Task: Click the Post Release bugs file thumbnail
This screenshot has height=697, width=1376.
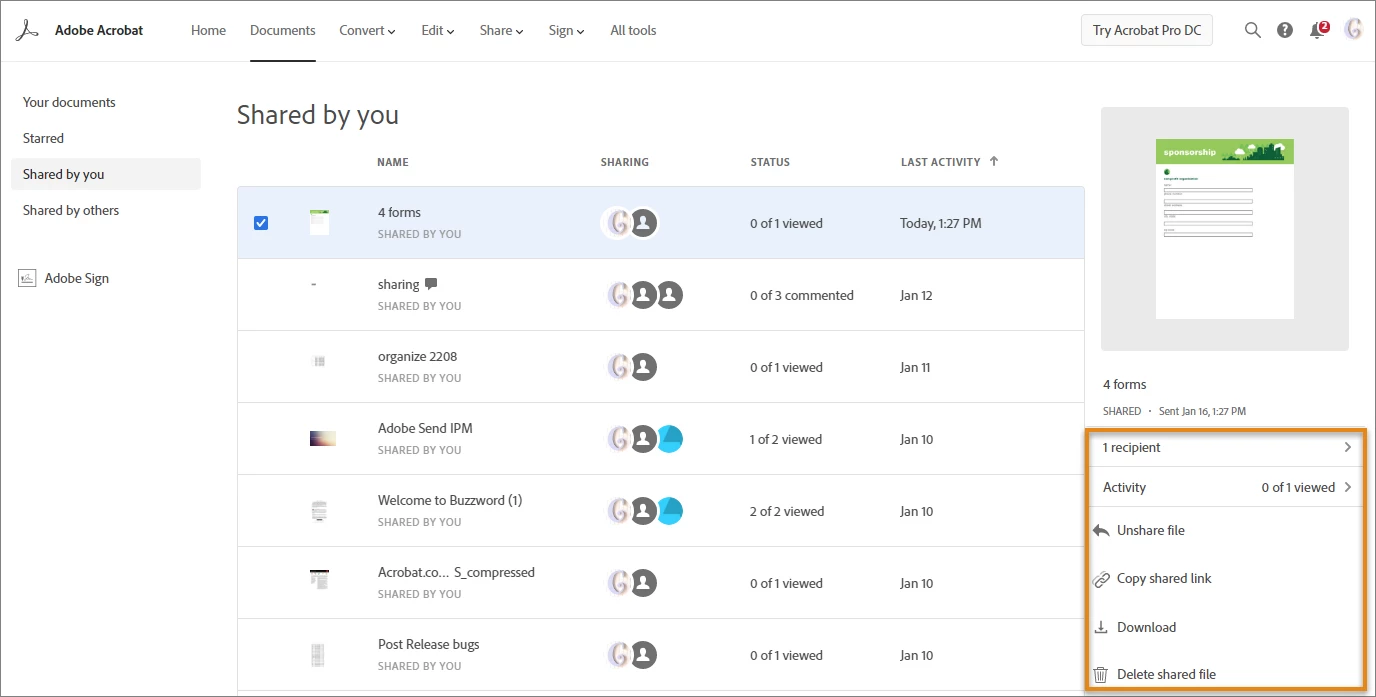Action: 319,655
